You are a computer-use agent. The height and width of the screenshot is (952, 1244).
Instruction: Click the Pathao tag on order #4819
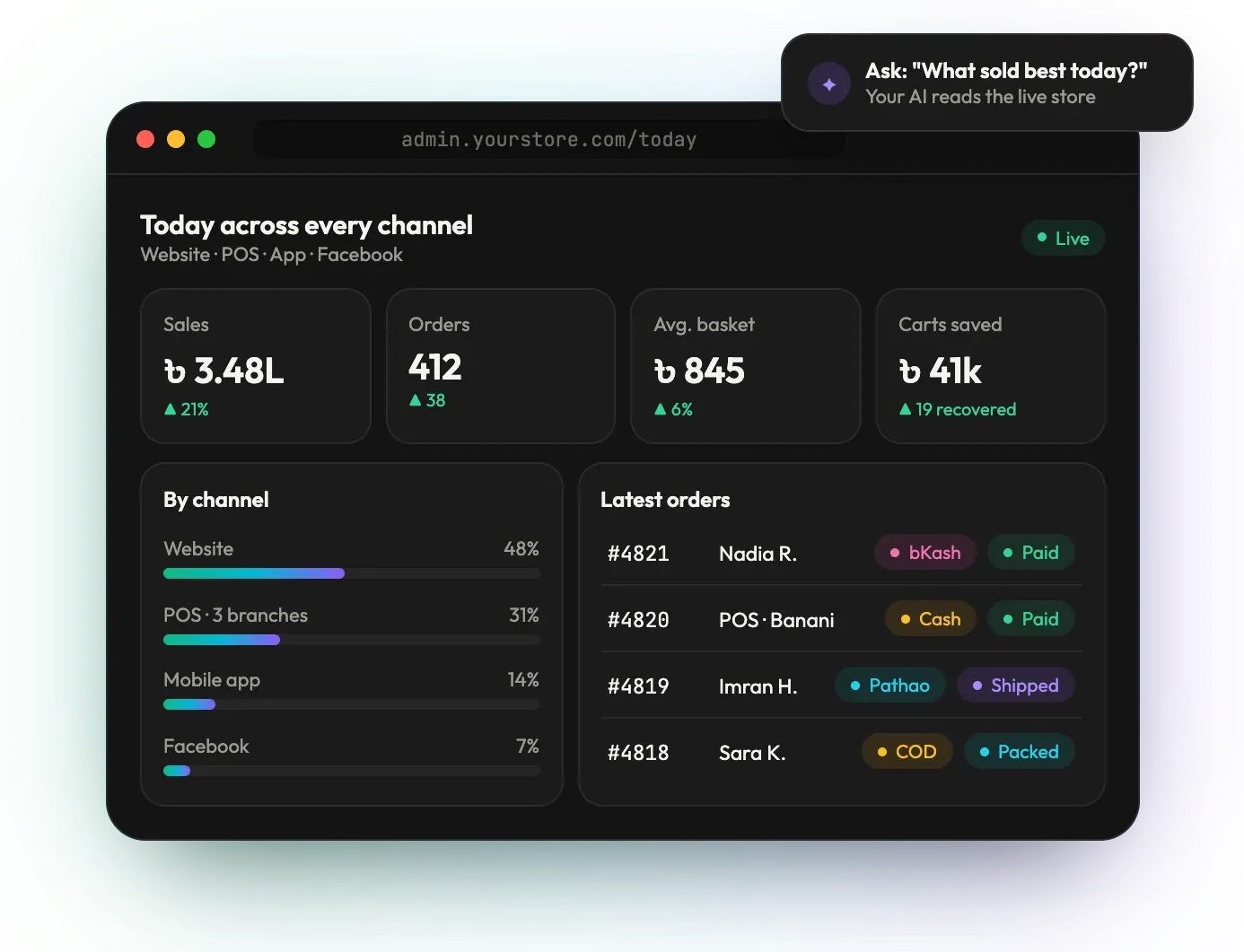pos(890,686)
